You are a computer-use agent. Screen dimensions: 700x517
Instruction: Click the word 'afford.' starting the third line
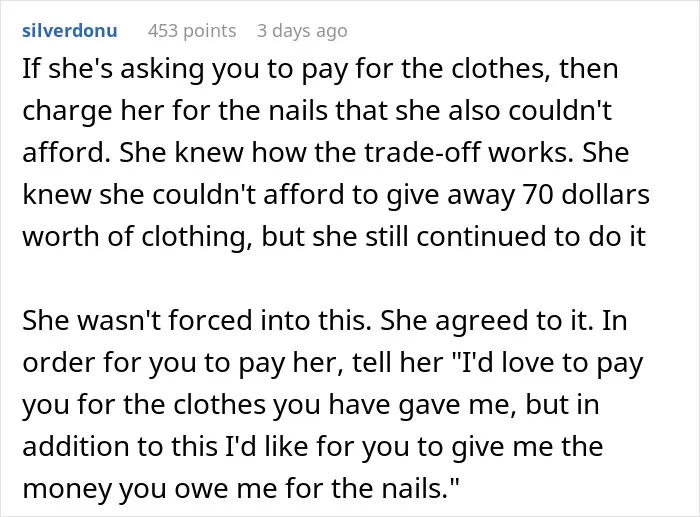[x=67, y=152]
